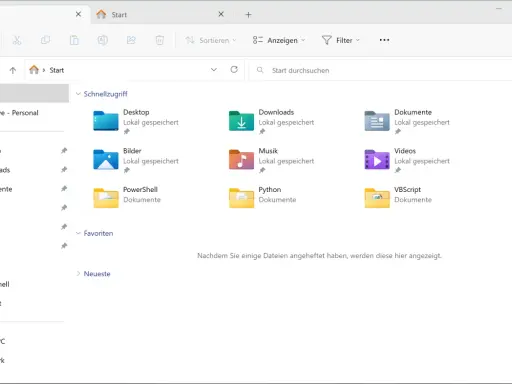512x384 pixels.
Task: Click the Paste clipboard icon
Action: tap(74, 40)
